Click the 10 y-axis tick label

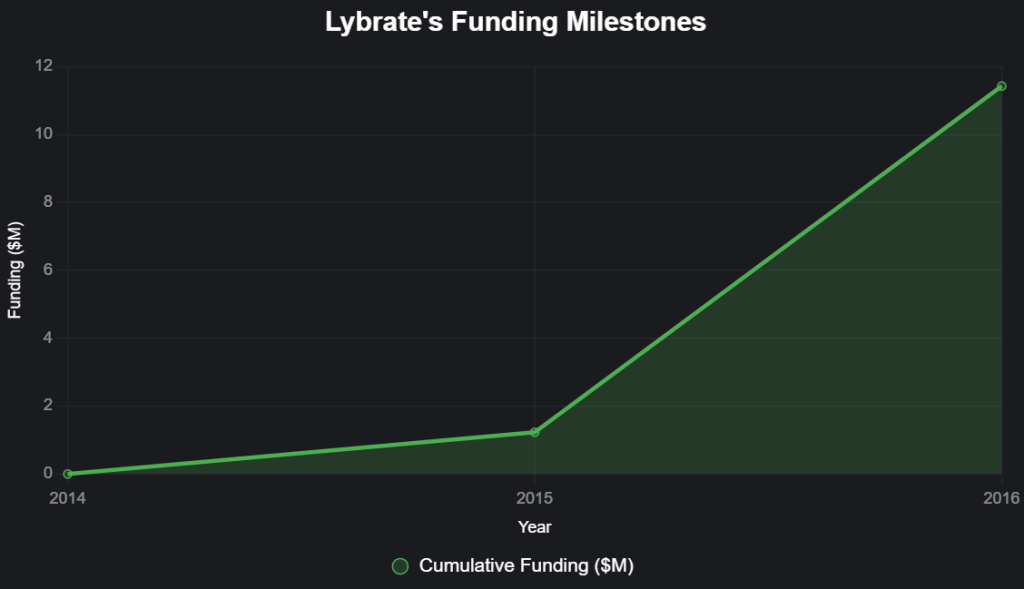43,134
